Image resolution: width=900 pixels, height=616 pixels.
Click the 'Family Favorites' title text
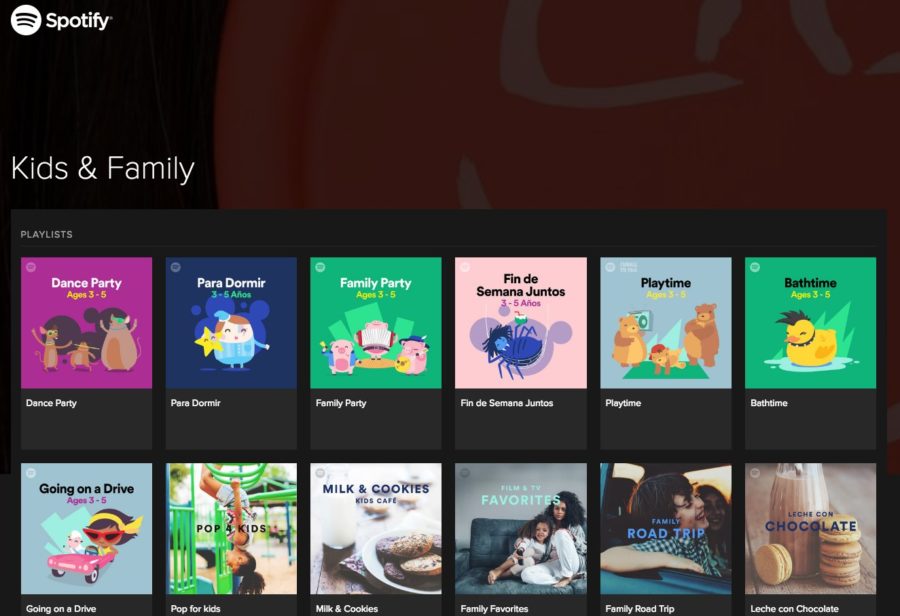tap(494, 609)
